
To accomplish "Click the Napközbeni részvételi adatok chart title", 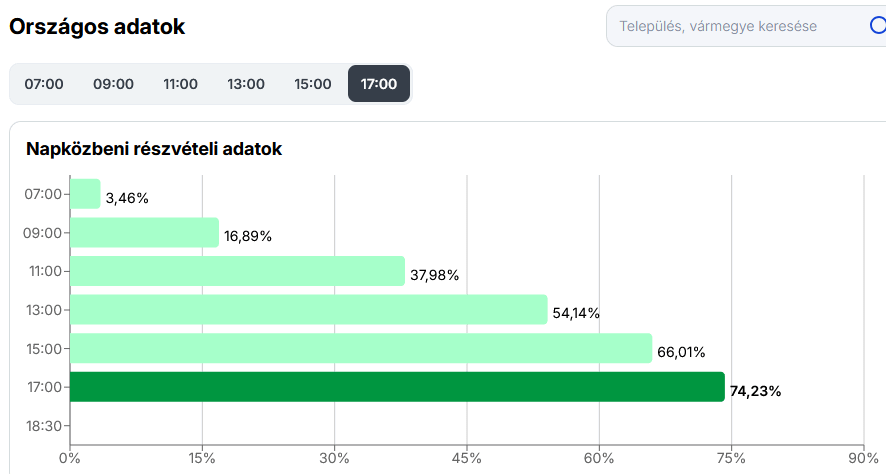I will [x=154, y=149].
